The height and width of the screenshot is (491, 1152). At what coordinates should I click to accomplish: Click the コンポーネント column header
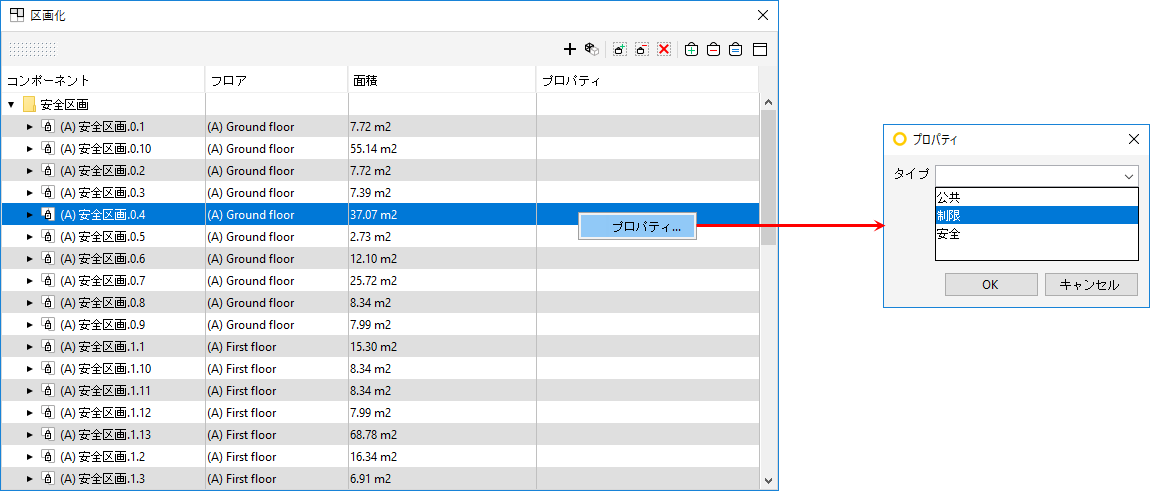(103, 81)
